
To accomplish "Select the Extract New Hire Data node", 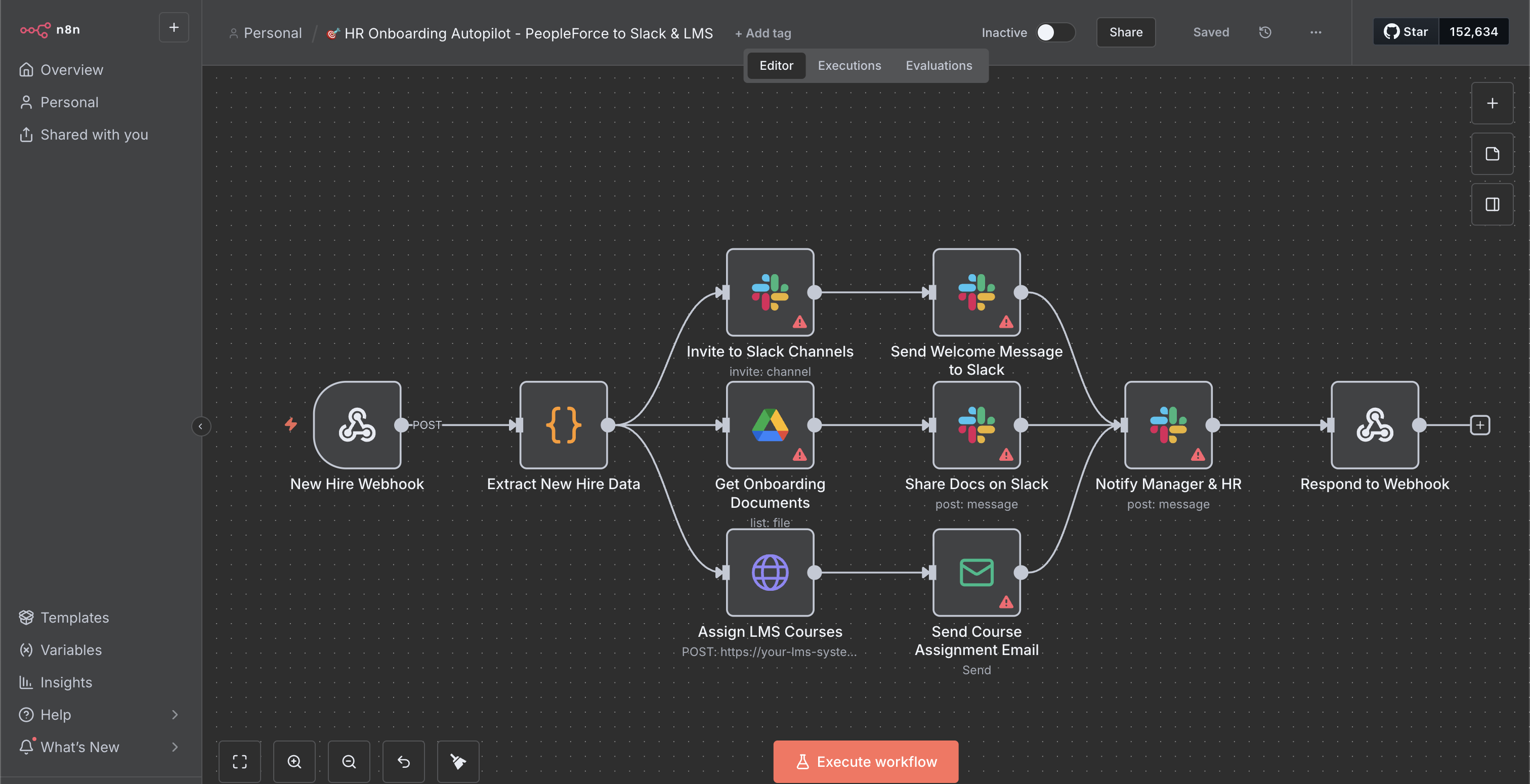I will [564, 425].
